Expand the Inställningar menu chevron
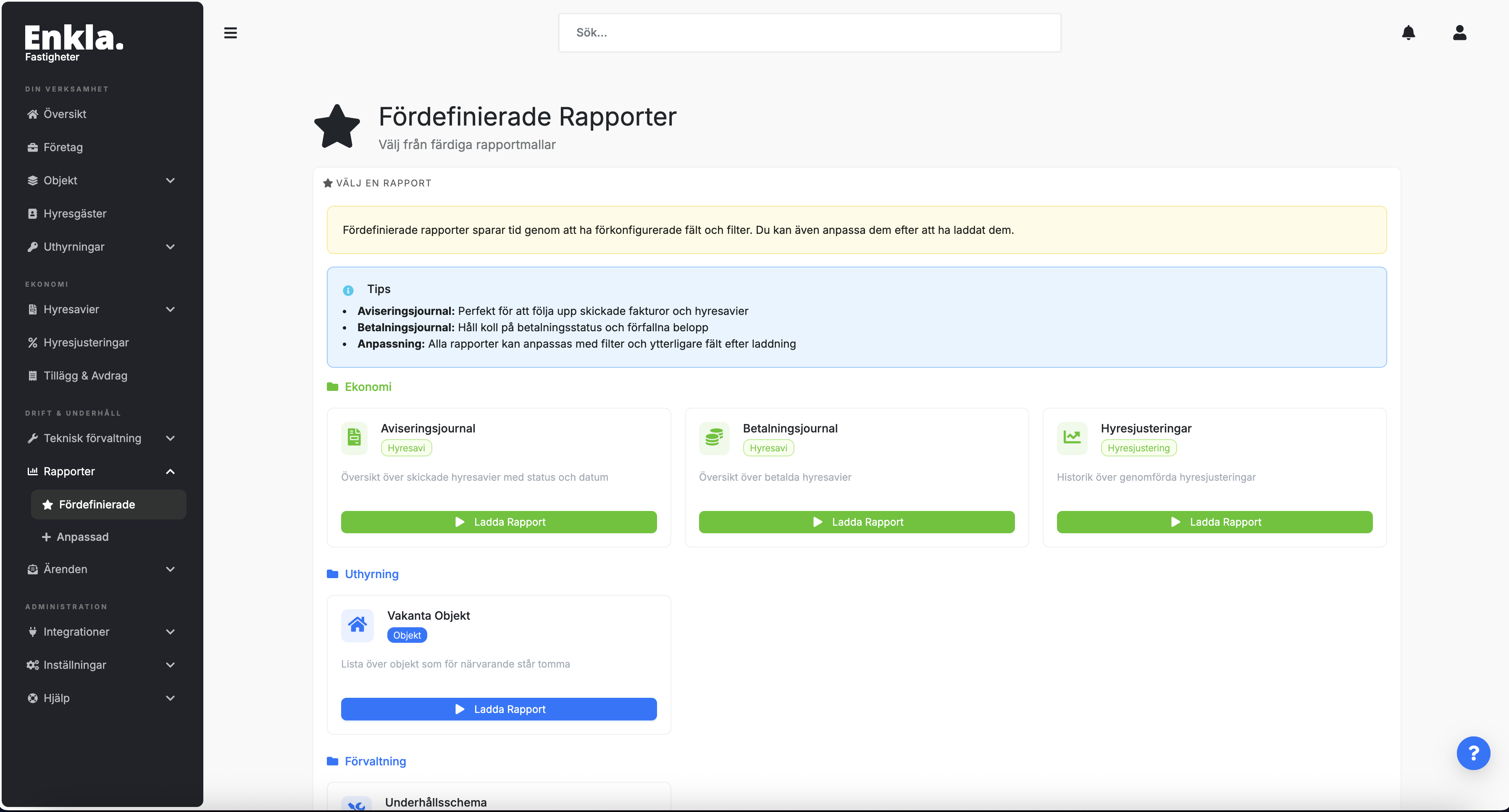Viewport: 1509px width, 812px height. [171, 665]
